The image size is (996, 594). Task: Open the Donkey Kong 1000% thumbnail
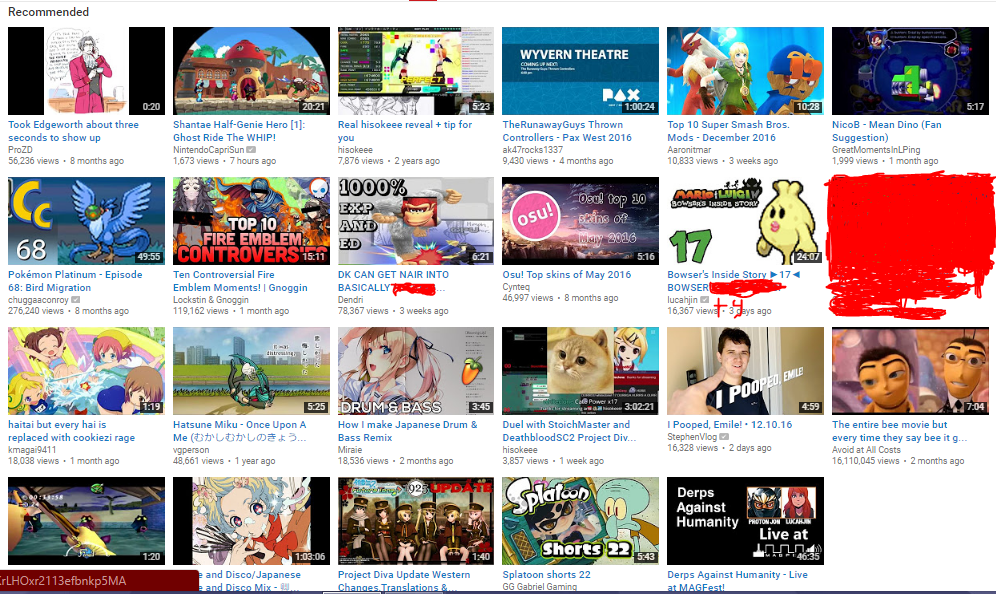point(416,220)
